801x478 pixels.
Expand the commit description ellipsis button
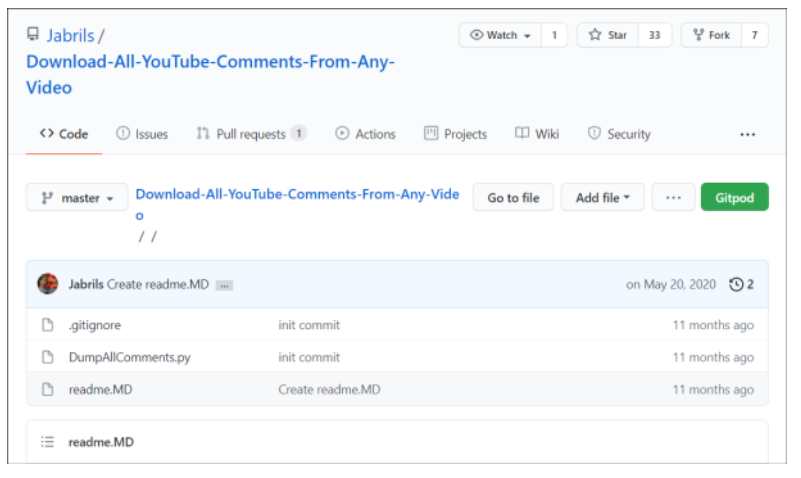224,285
